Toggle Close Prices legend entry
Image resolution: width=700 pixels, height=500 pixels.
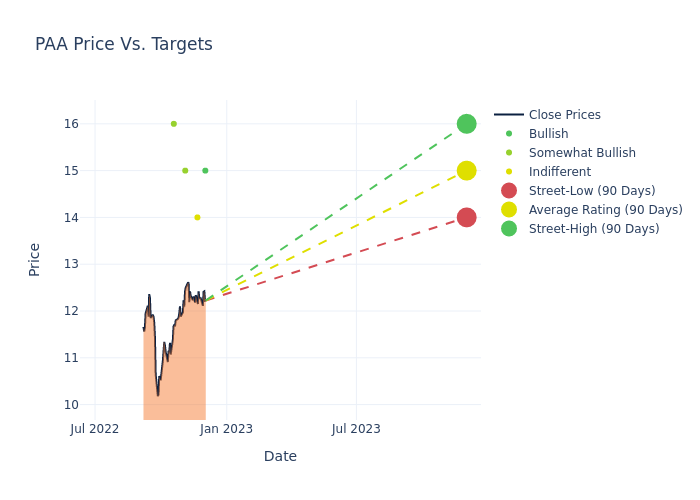point(564,115)
